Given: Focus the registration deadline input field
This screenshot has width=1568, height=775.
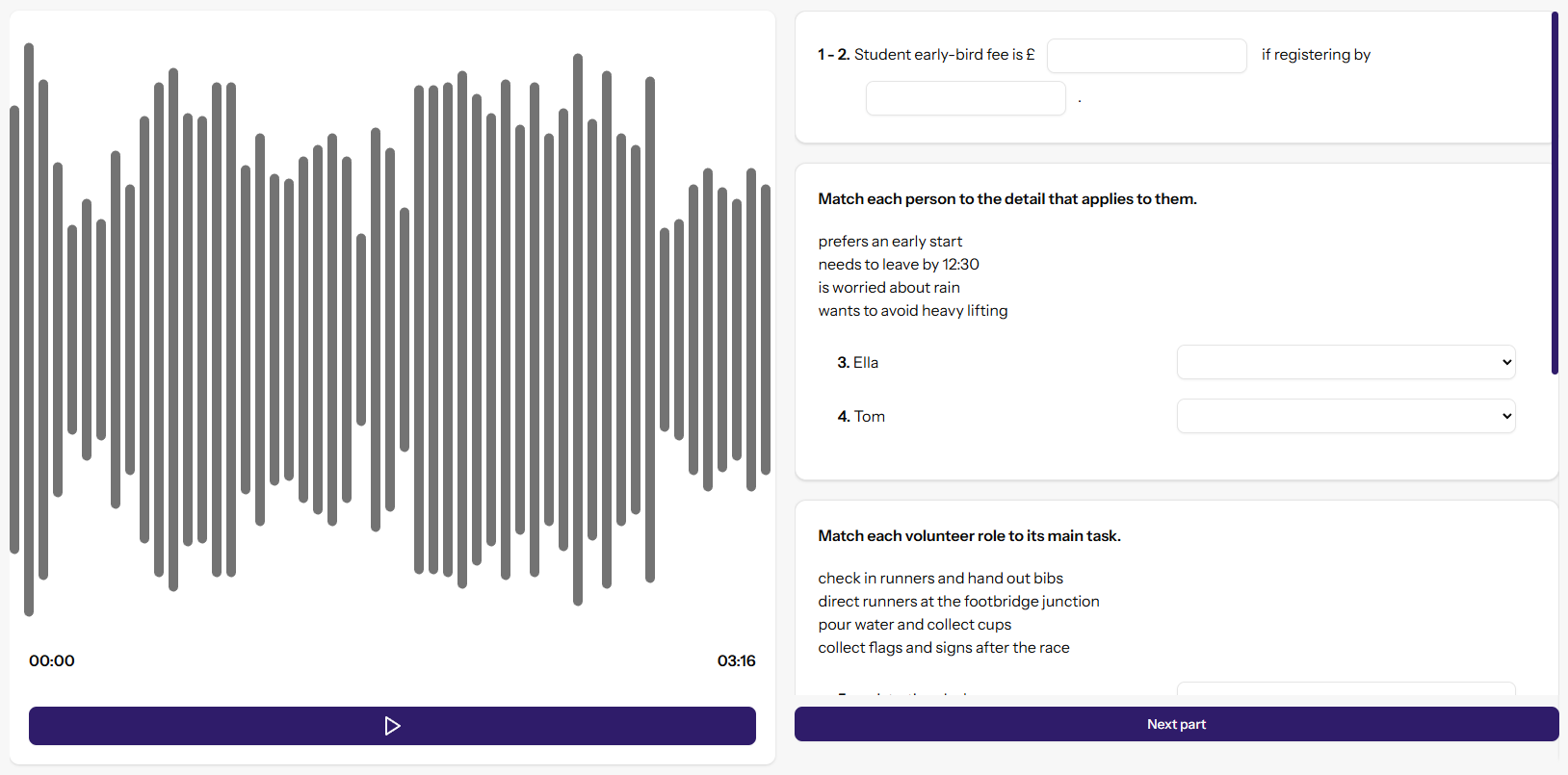Looking at the screenshot, I should click(965, 98).
